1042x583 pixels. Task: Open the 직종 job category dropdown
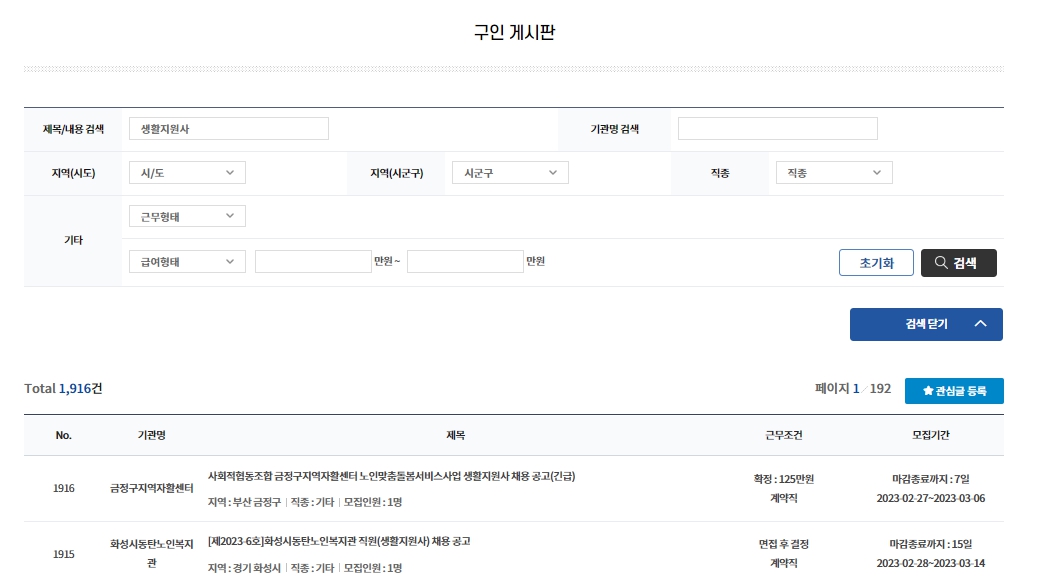(x=832, y=172)
